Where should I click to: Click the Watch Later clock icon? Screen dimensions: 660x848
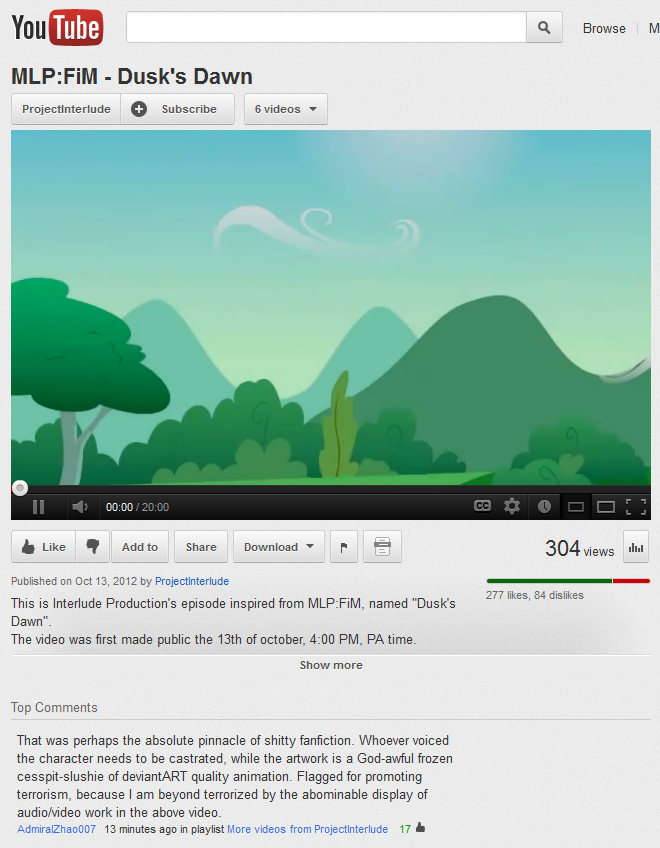544,506
